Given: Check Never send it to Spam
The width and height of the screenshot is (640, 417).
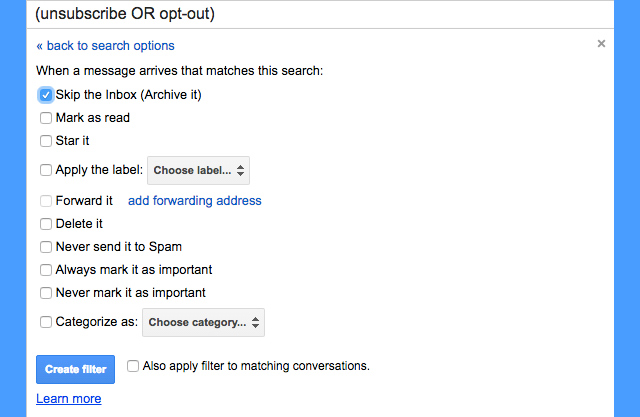Looking at the screenshot, I should 46,247.
